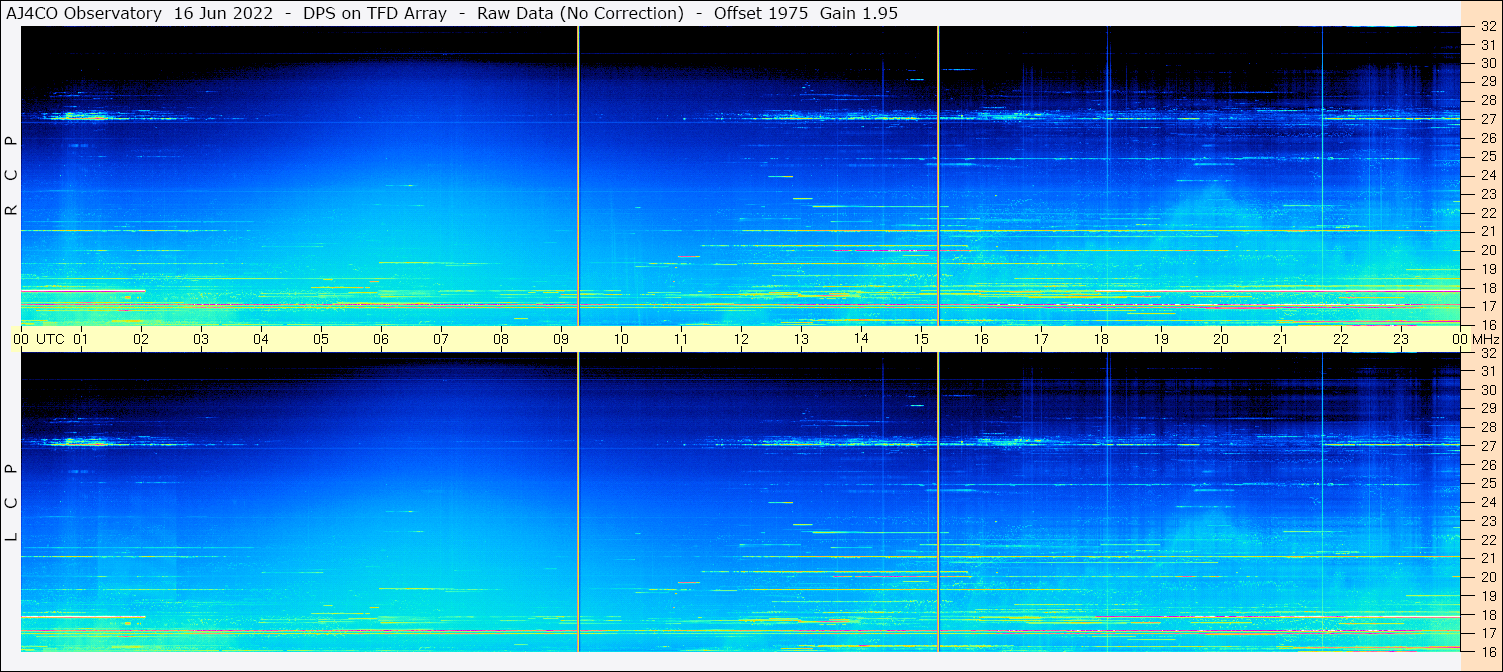Screen dimensions: 1503x672
Task: Click hour mark 09 on the UTC axis
Action: tap(561, 339)
